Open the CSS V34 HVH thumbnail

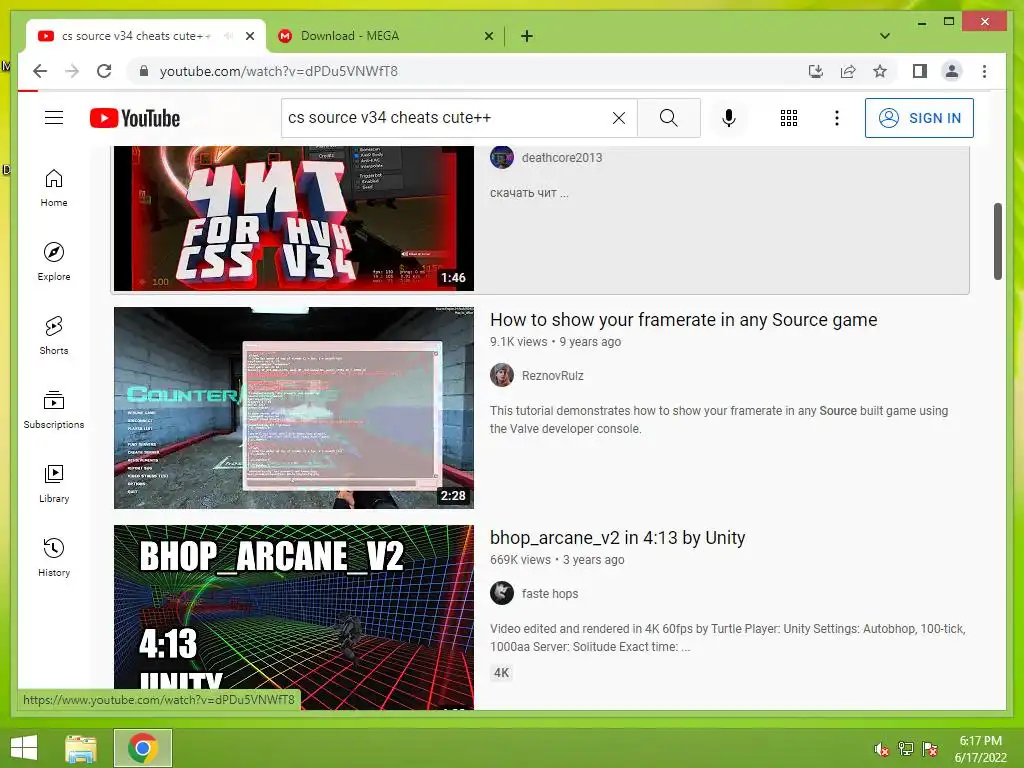294,218
